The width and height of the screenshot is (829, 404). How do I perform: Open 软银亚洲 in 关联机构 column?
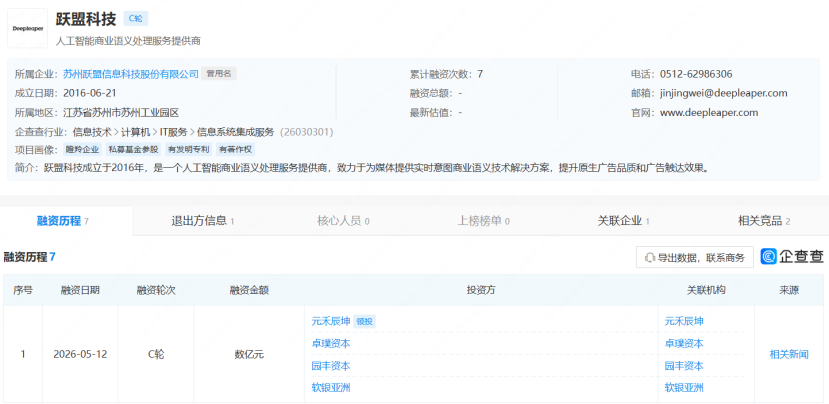(x=684, y=388)
